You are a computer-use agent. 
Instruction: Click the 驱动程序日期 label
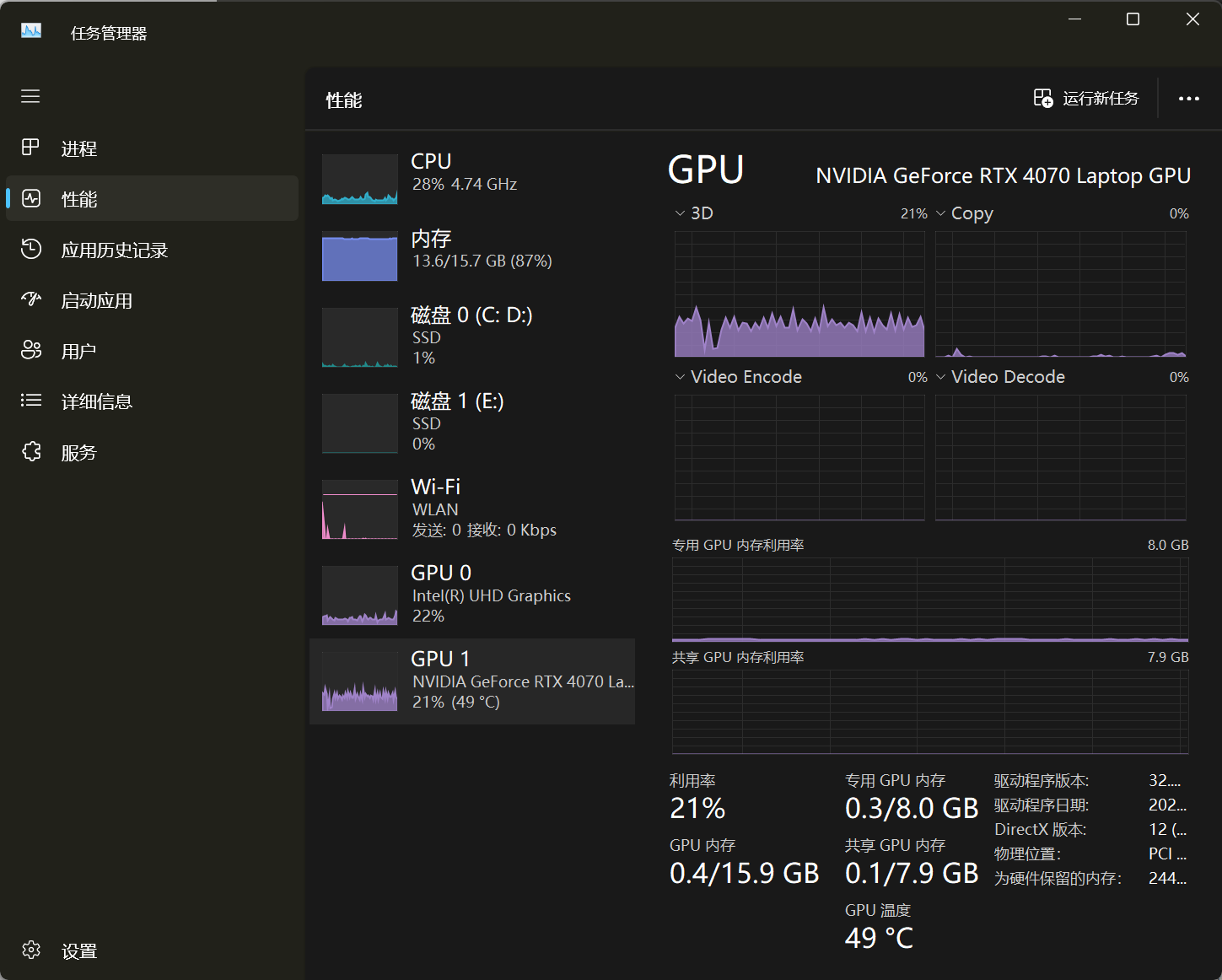tap(1042, 805)
